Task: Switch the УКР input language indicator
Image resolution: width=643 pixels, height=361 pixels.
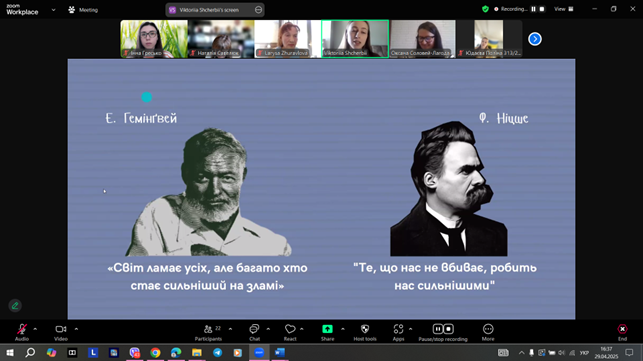Action: point(584,352)
